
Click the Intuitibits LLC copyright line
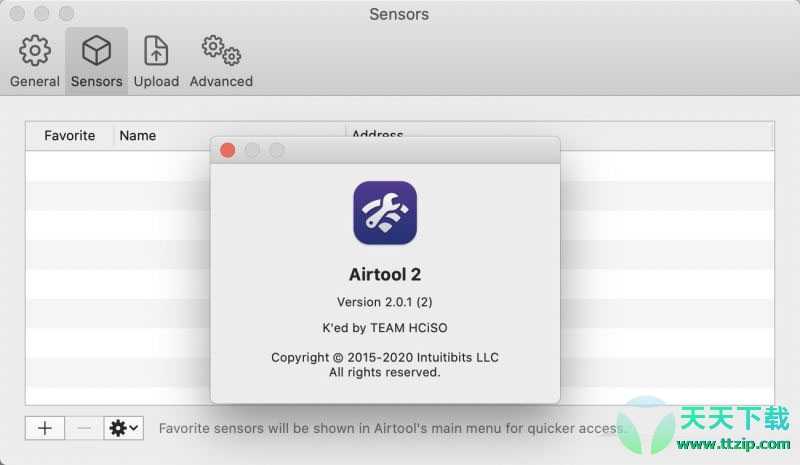click(385, 357)
